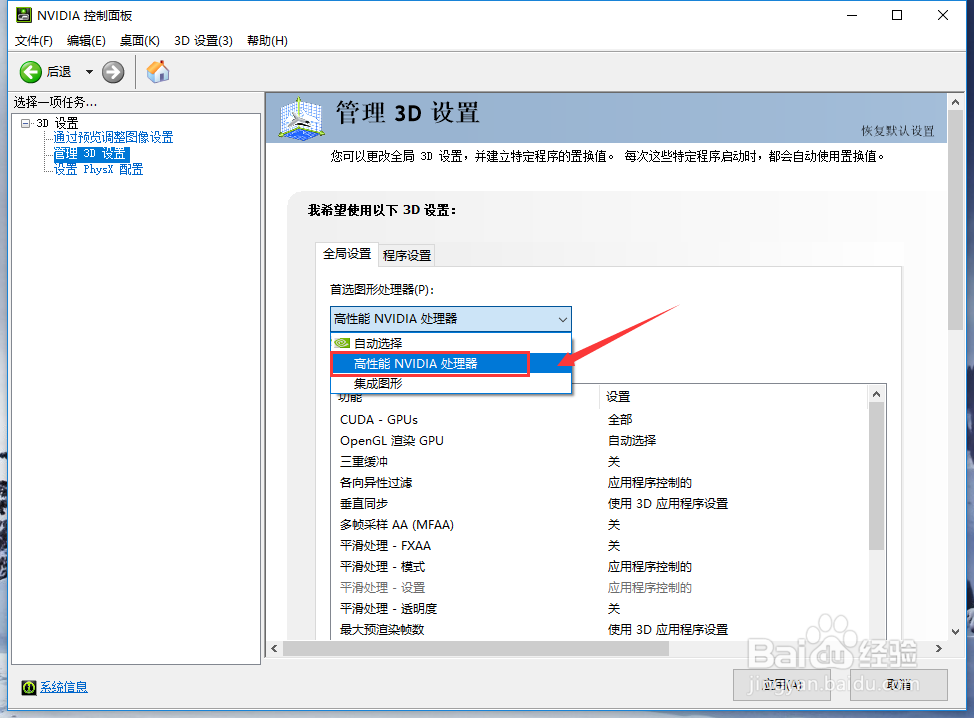974x718 pixels.
Task: Click the green Back arrow icon
Action: tap(30, 72)
